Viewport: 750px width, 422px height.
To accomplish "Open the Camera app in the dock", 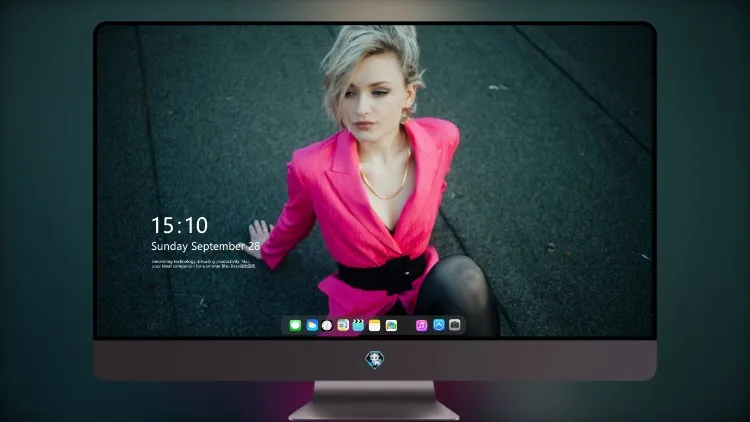I will click(455, 325).
